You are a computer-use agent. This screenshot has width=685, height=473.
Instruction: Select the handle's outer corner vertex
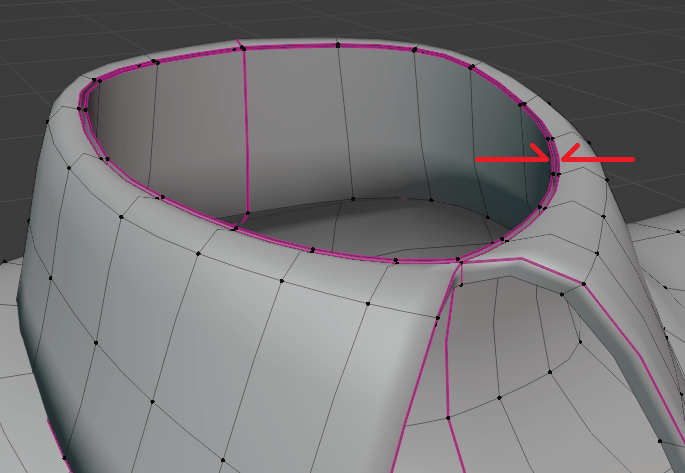(x=580, y=284)
